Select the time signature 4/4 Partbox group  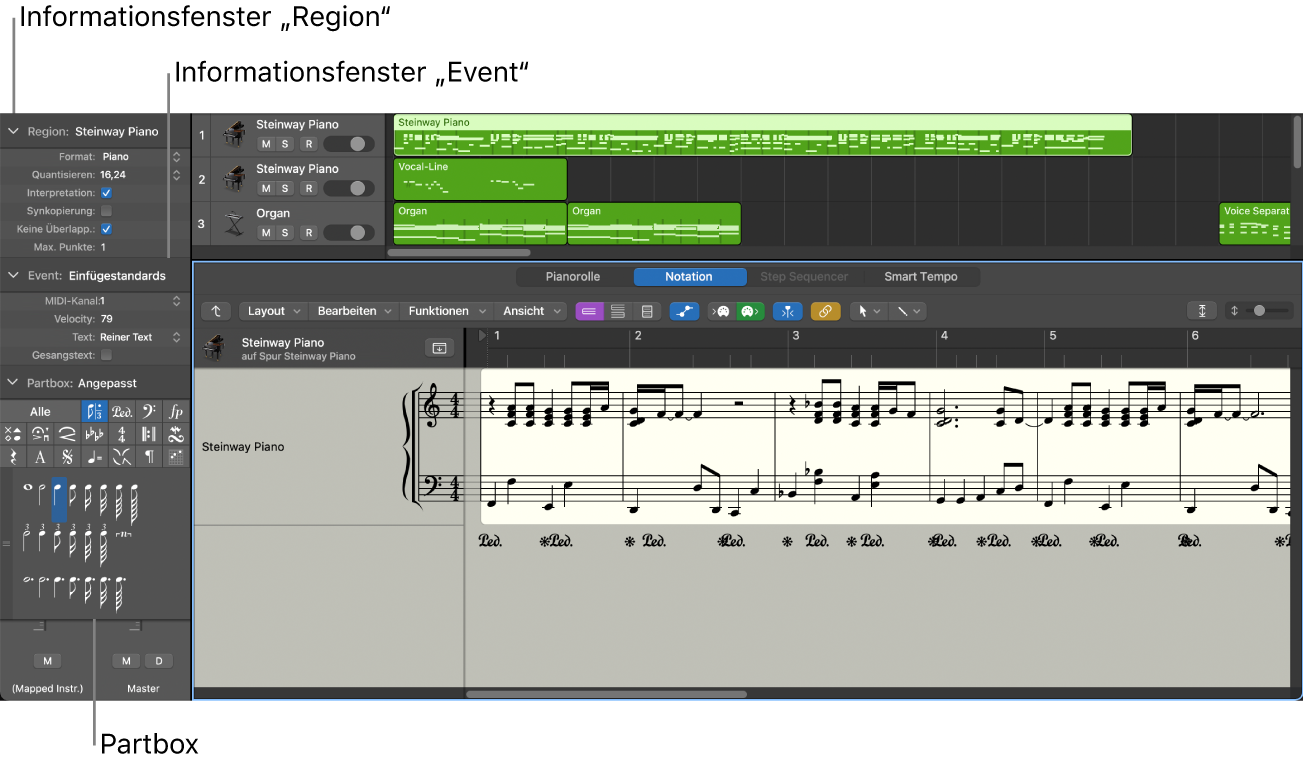click(x=122, y=434)
